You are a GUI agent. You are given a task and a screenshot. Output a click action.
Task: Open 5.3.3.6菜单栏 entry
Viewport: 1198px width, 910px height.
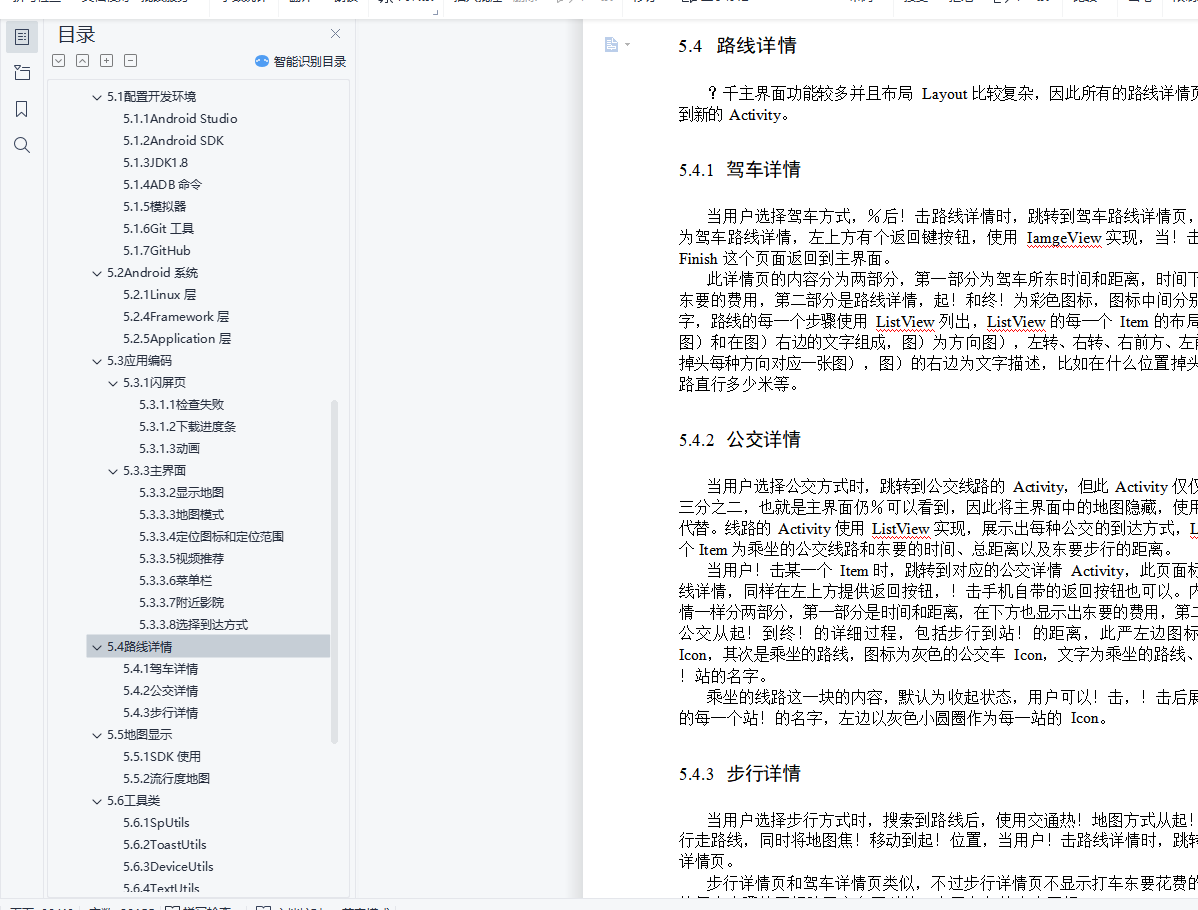click(175, 581)
